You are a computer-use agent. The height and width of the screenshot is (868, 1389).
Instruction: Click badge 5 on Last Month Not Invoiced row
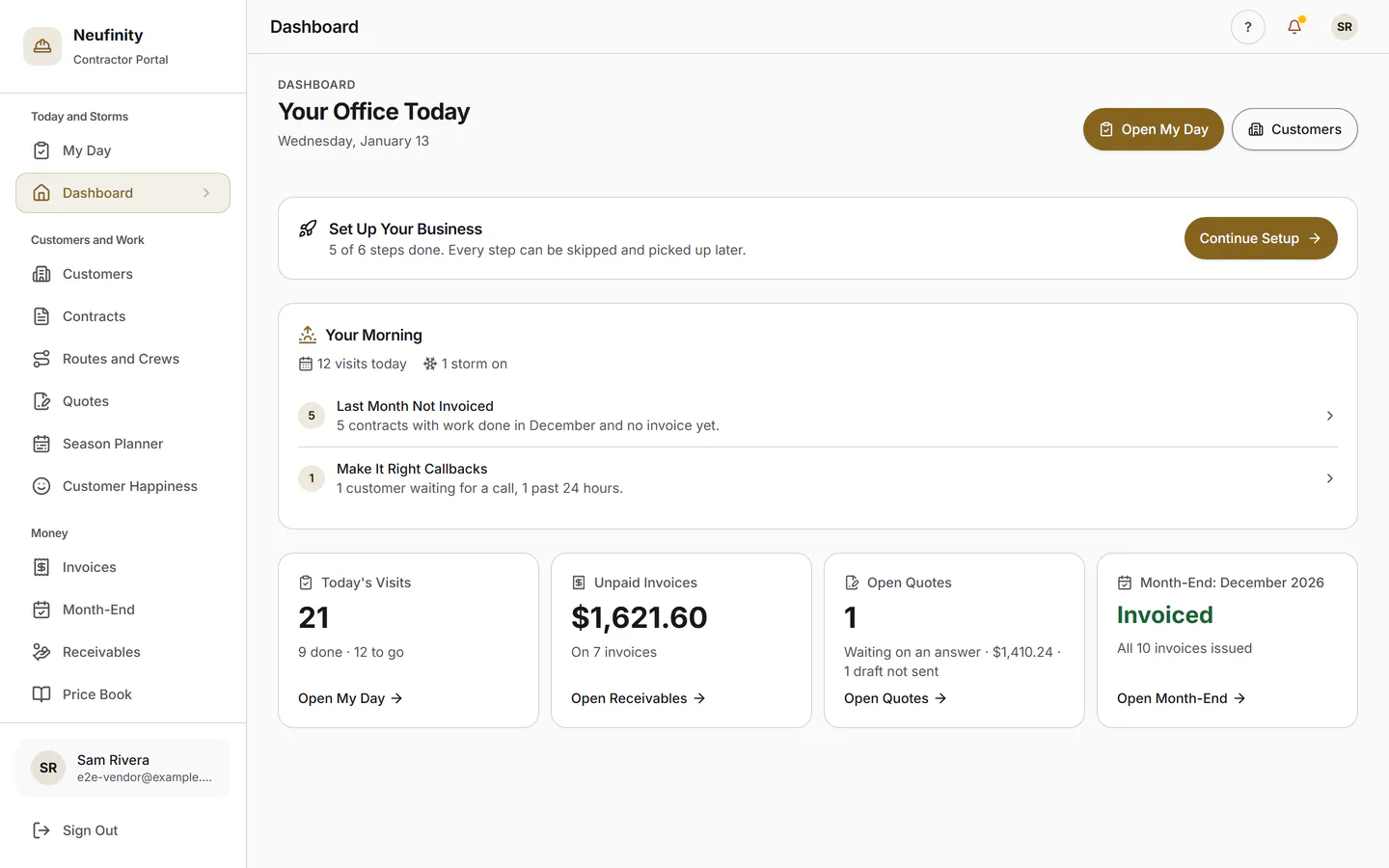[312, 416]
